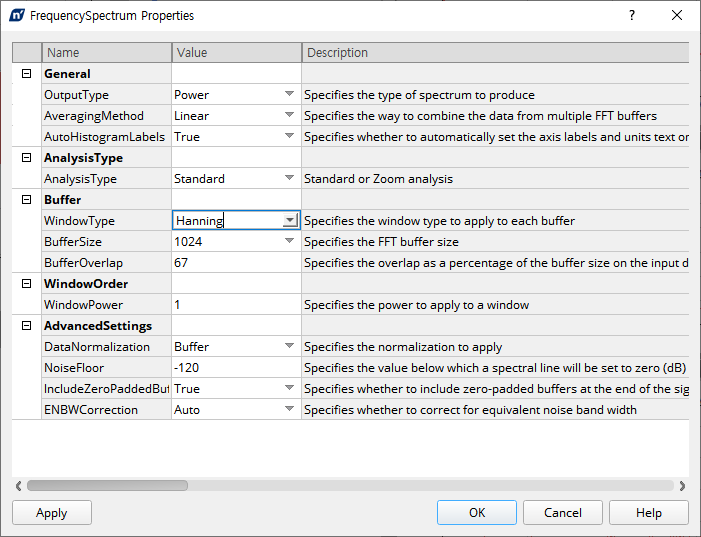This screenshot has height=537, width=701.
Task: Collapse the General section
Action: [26, 73]
